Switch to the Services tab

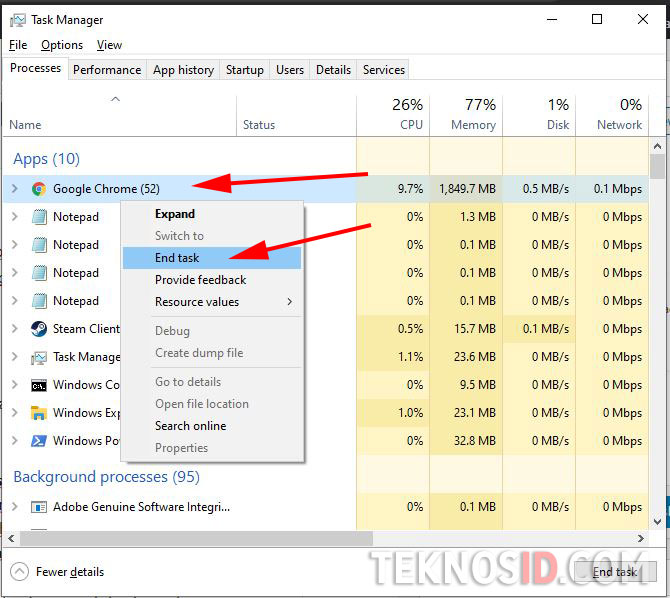[x=384, y=70]
